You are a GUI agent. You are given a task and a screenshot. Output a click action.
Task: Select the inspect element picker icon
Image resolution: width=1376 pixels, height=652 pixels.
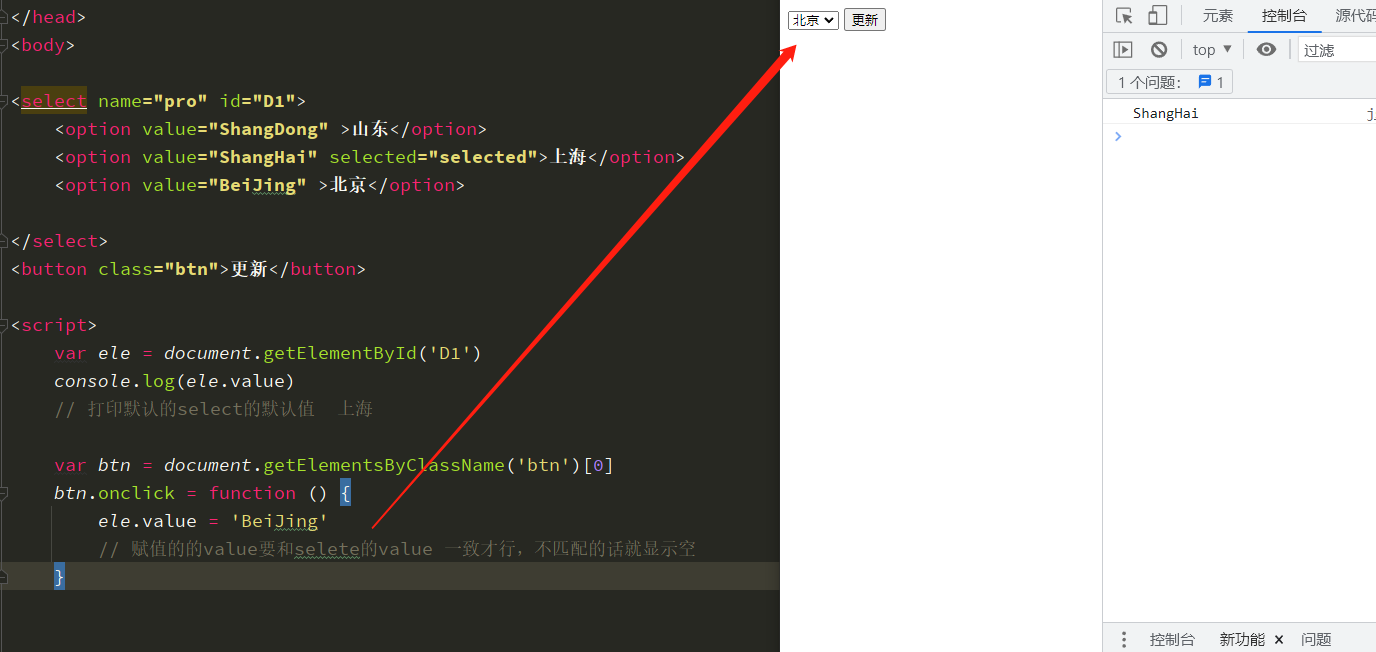point(1124,16)
